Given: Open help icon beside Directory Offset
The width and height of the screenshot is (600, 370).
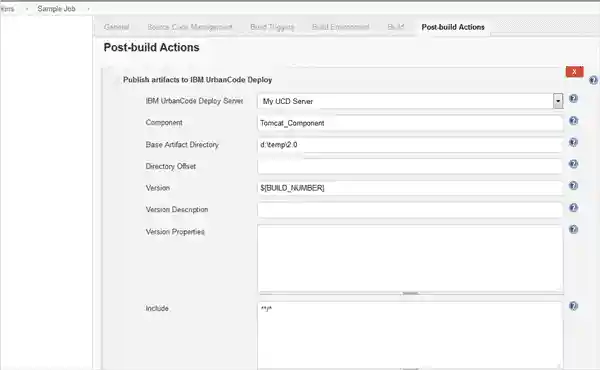Looking at the screenshot, I should point(573,164).
